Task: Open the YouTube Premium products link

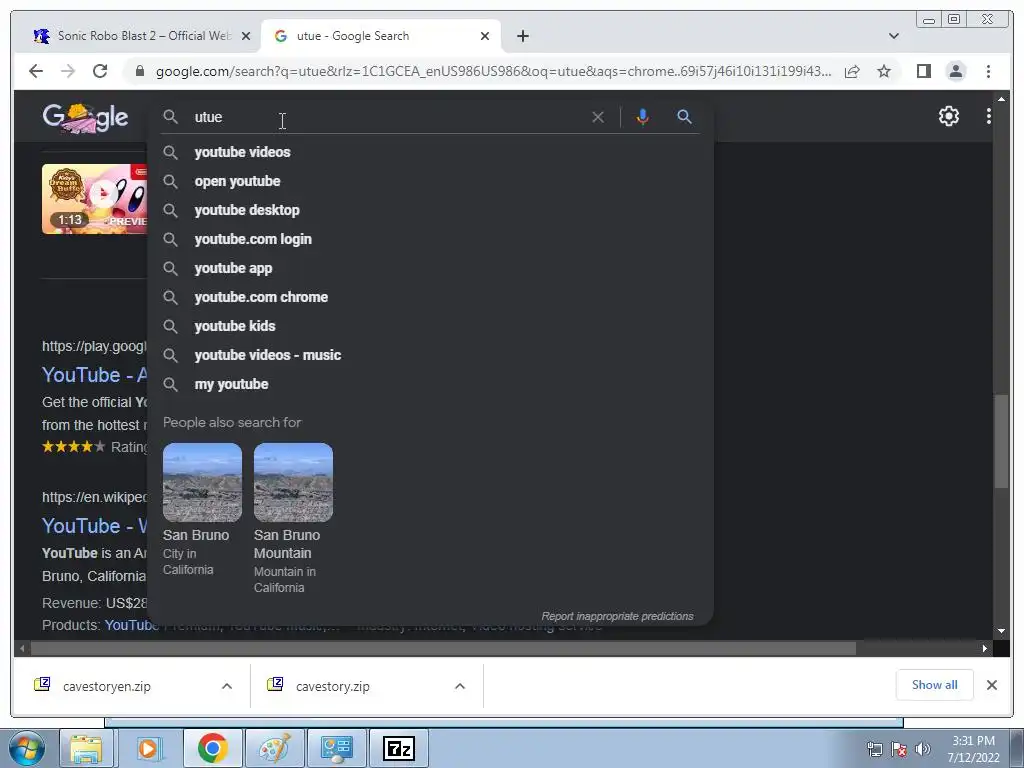Action: tap(131, 626)
